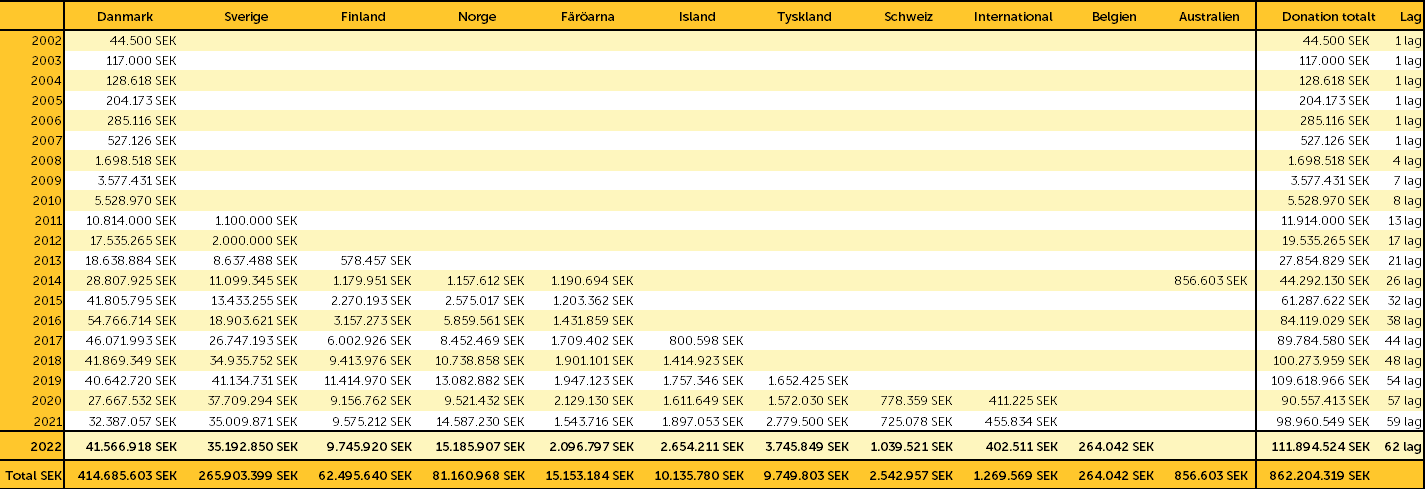Select Sverige cell 41.134.731 SEK
The image size is (1425, 489).
(x=252, y=380)
